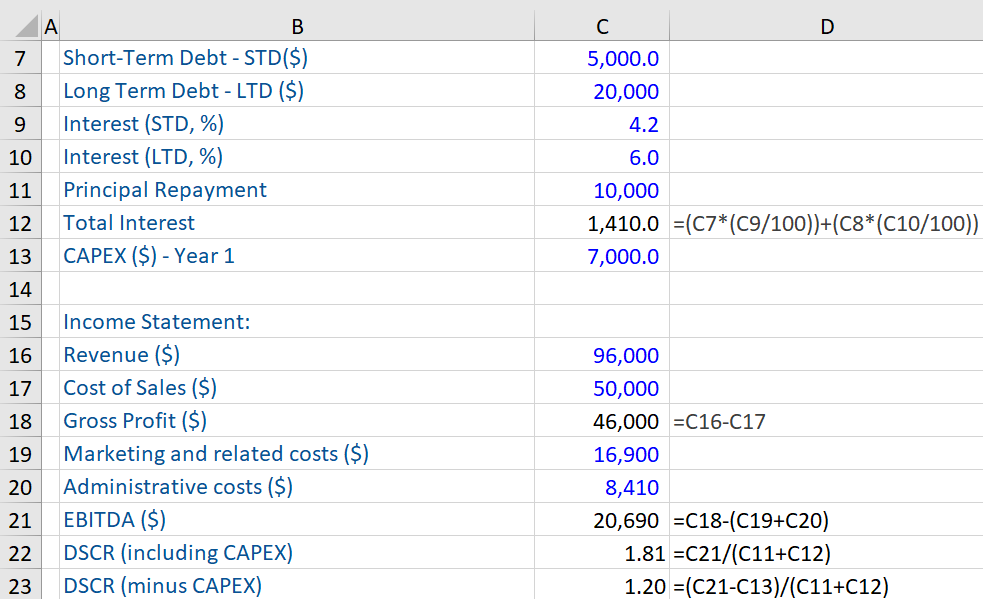Click the Revenue value 96,000 cell
The height and width of the screenshot is (599, 983).
[x=601, y=354]
